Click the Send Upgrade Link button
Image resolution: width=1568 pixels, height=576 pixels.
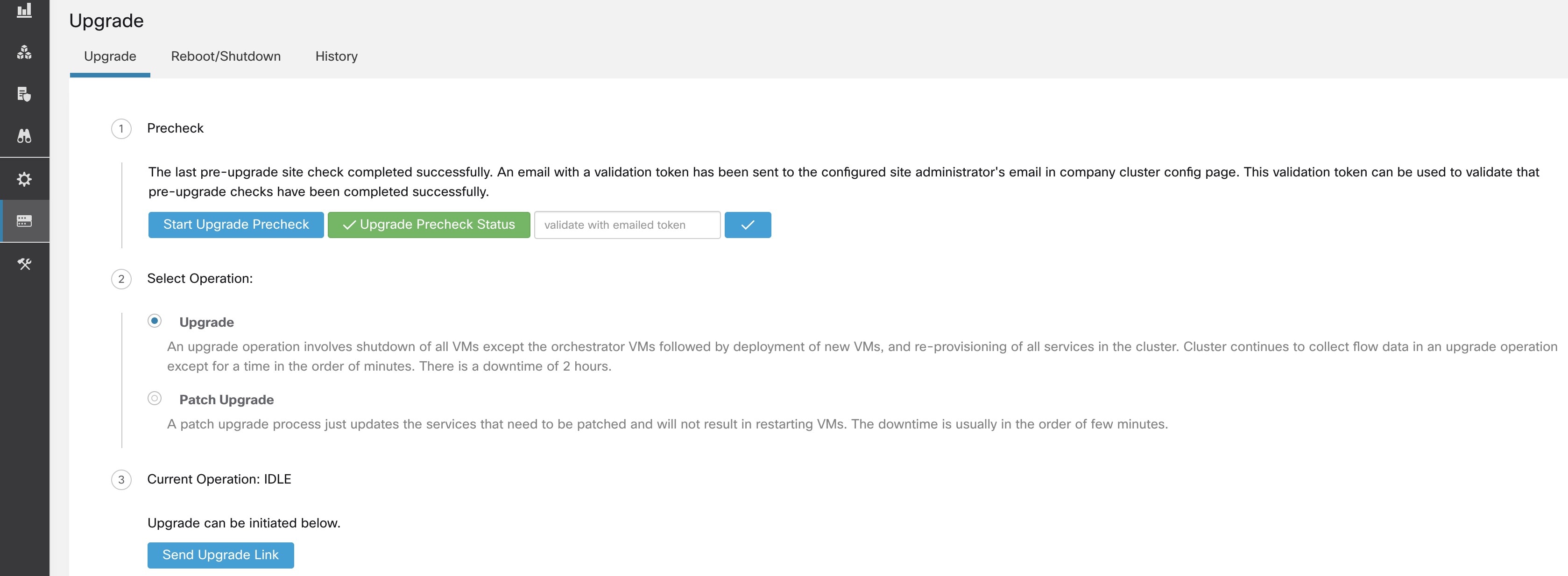point(220,555)
